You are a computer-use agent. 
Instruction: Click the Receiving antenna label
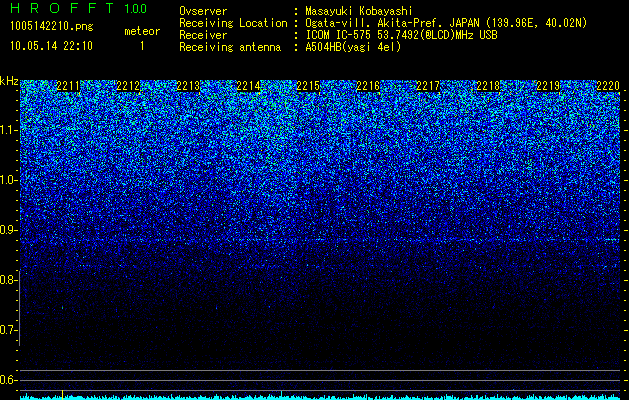[x=230, y=47]
